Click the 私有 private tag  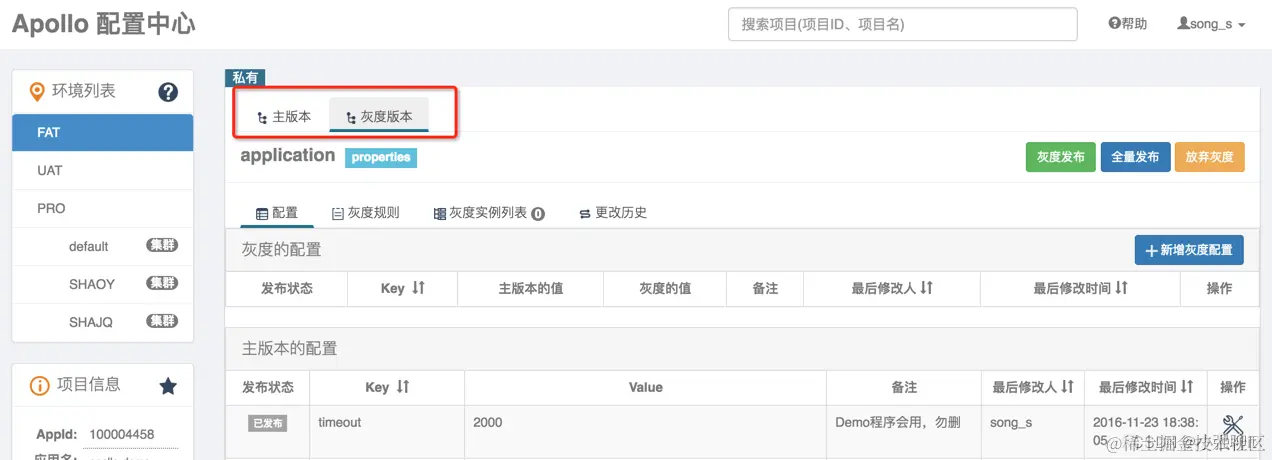tap(245, 77)
